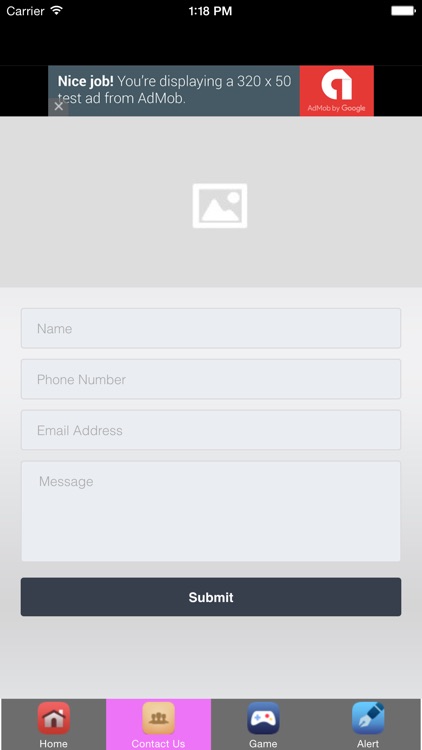Click into the Email Address field

coord(211,430)
